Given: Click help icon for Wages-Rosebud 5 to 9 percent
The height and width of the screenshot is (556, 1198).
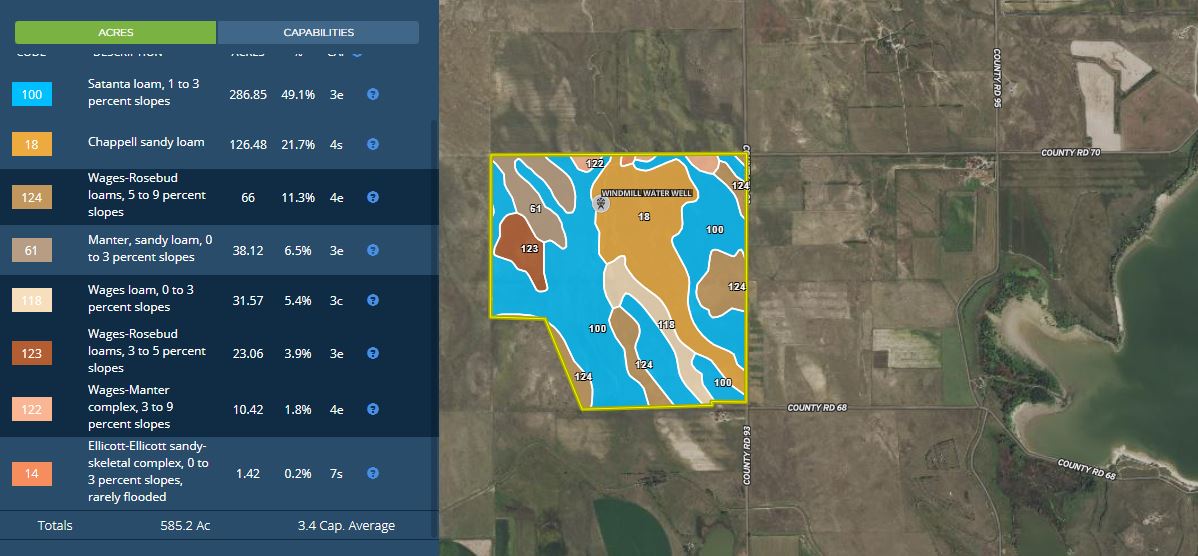Looking at the screenshot, I should [372, 197].
